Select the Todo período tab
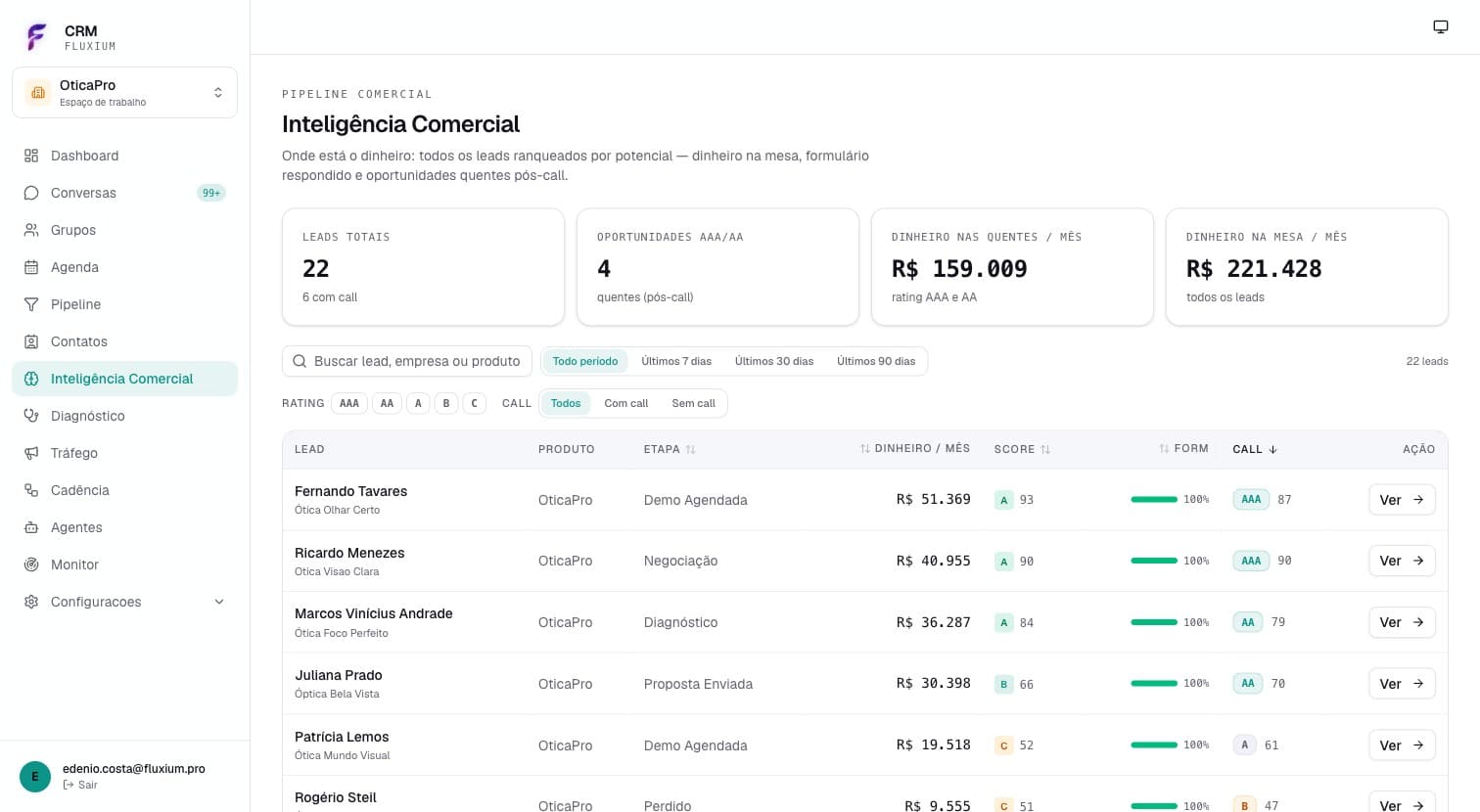 click(x=585, y=361)
